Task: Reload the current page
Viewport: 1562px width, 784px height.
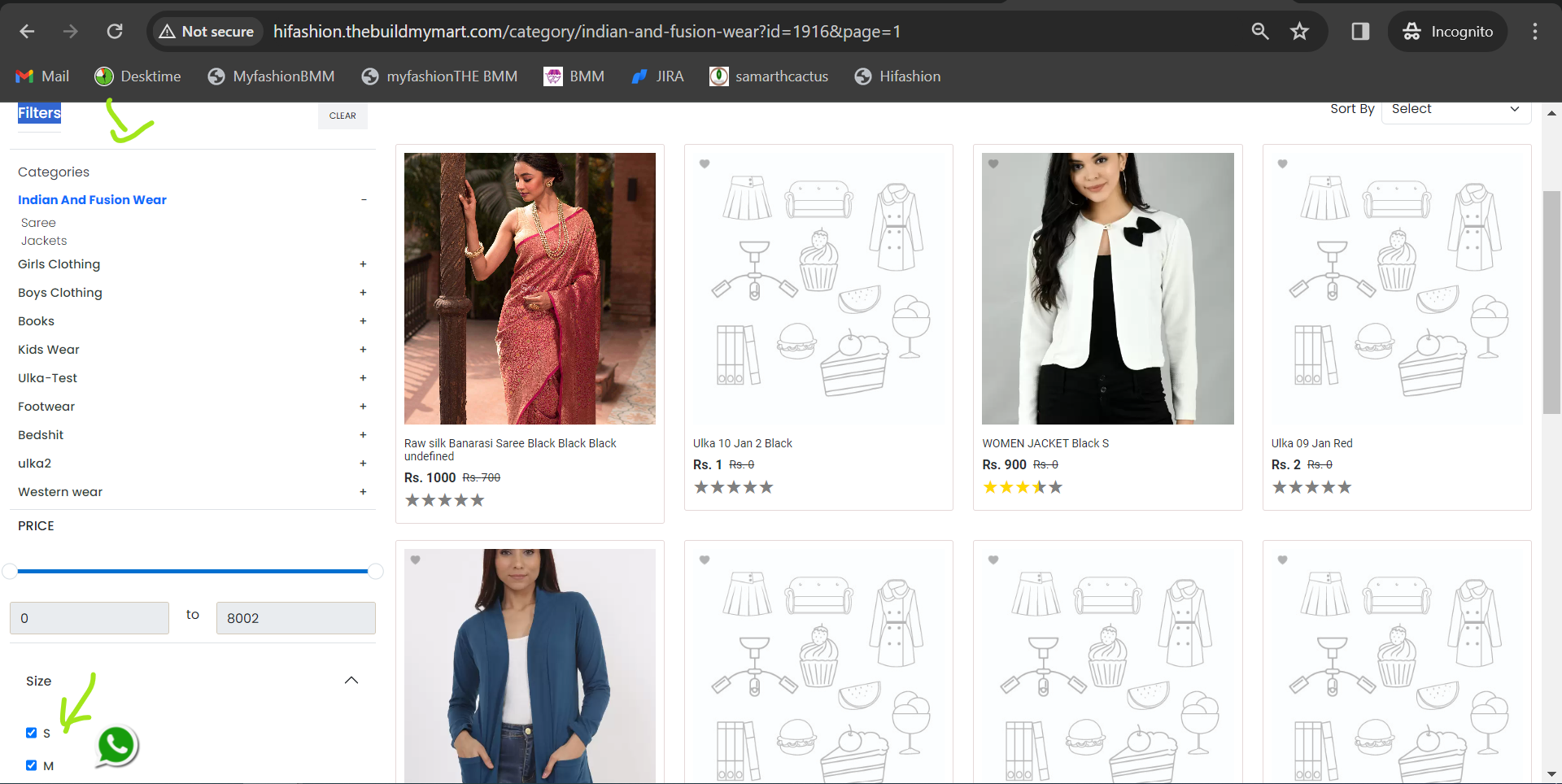Action: click(x=115, y=32)
